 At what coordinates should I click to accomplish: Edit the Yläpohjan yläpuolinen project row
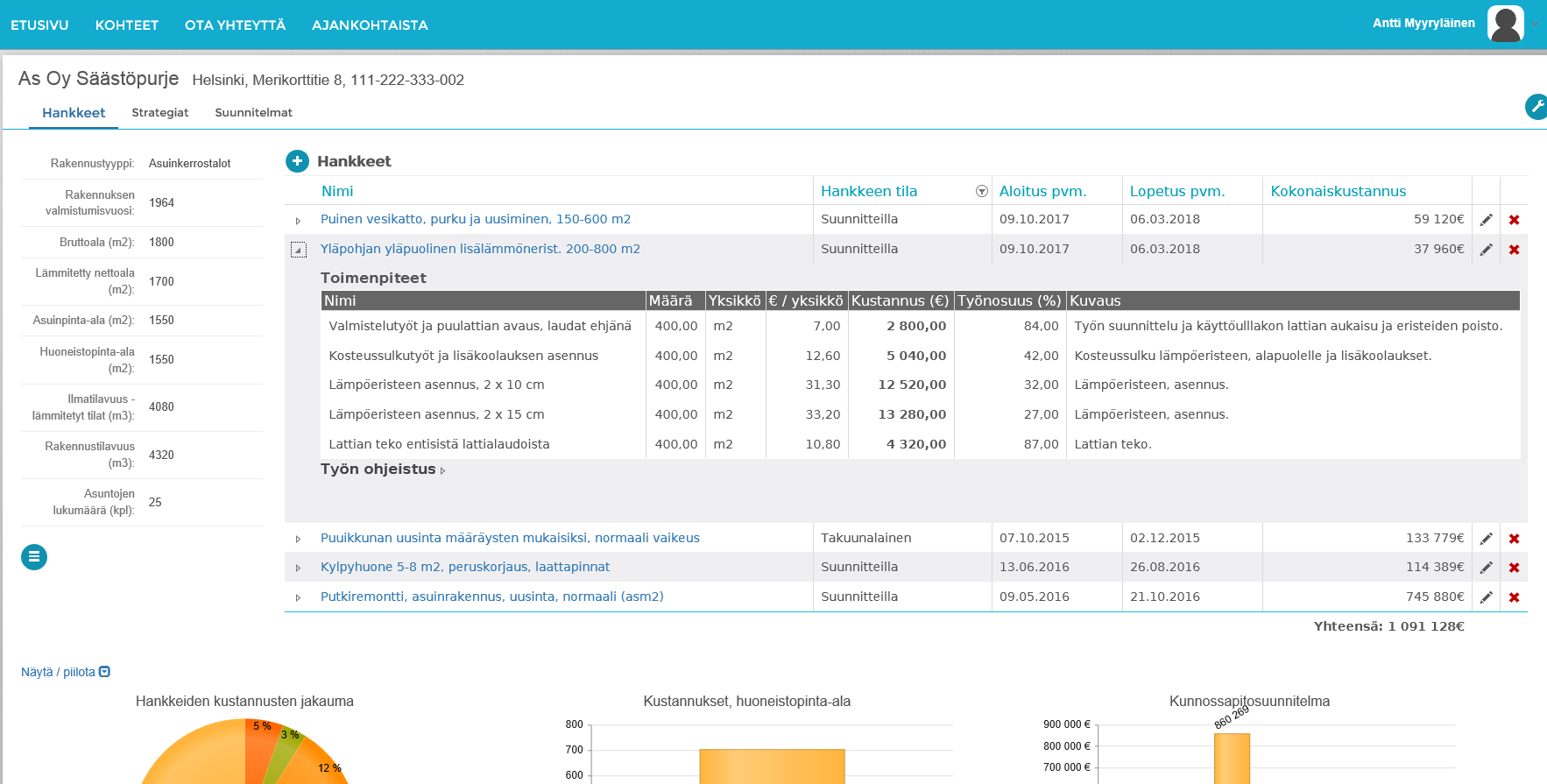click(x=1487, y=250)
